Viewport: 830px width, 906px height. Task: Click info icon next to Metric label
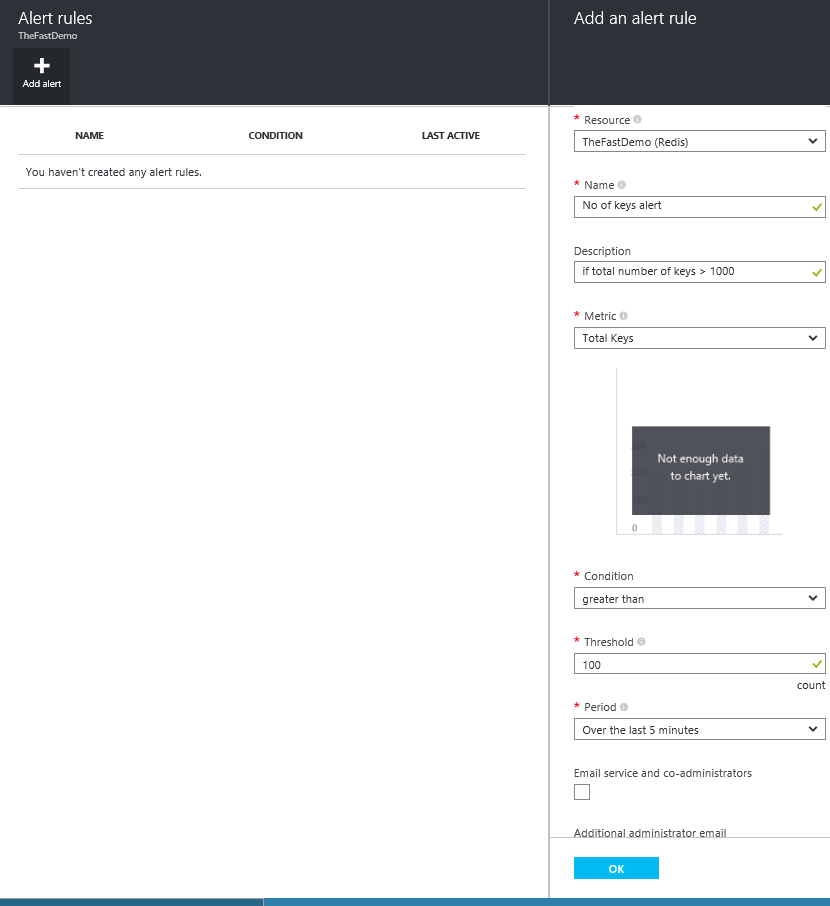pos(623,316)
